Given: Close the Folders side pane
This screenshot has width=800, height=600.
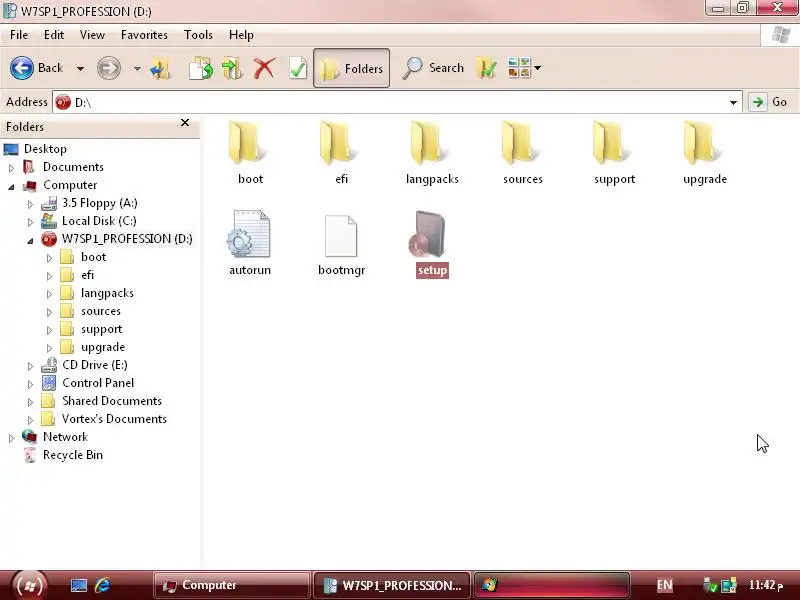Looking at the screenshot, I should tap(185, 123).
